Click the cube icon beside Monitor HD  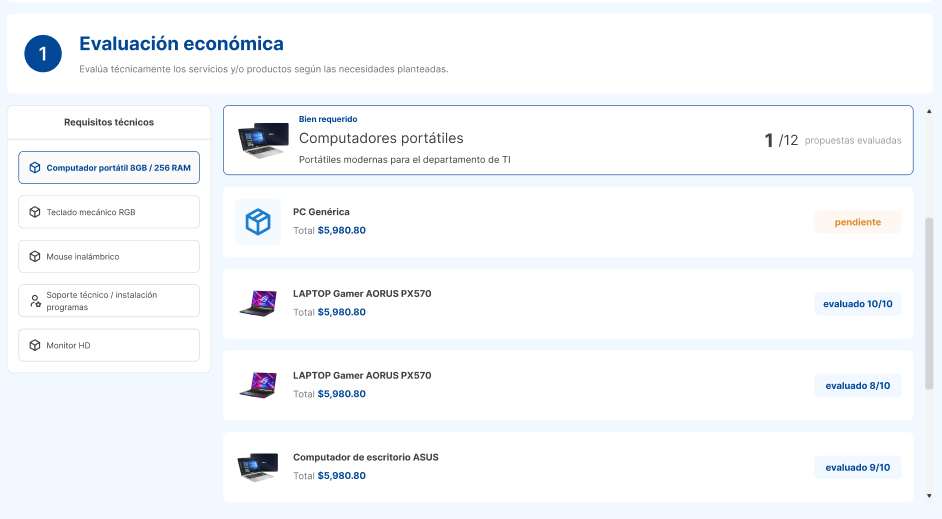point(35,345)
